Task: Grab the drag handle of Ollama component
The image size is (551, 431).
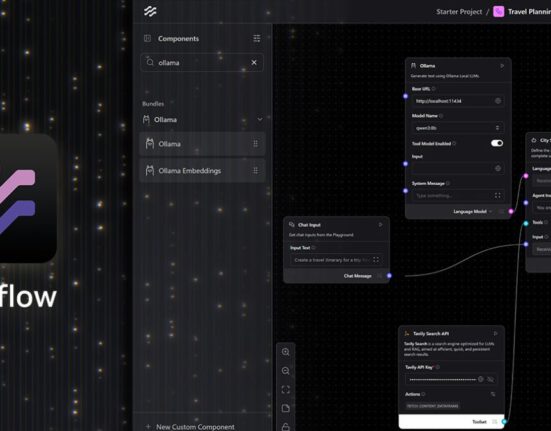Action: [255, 144]
